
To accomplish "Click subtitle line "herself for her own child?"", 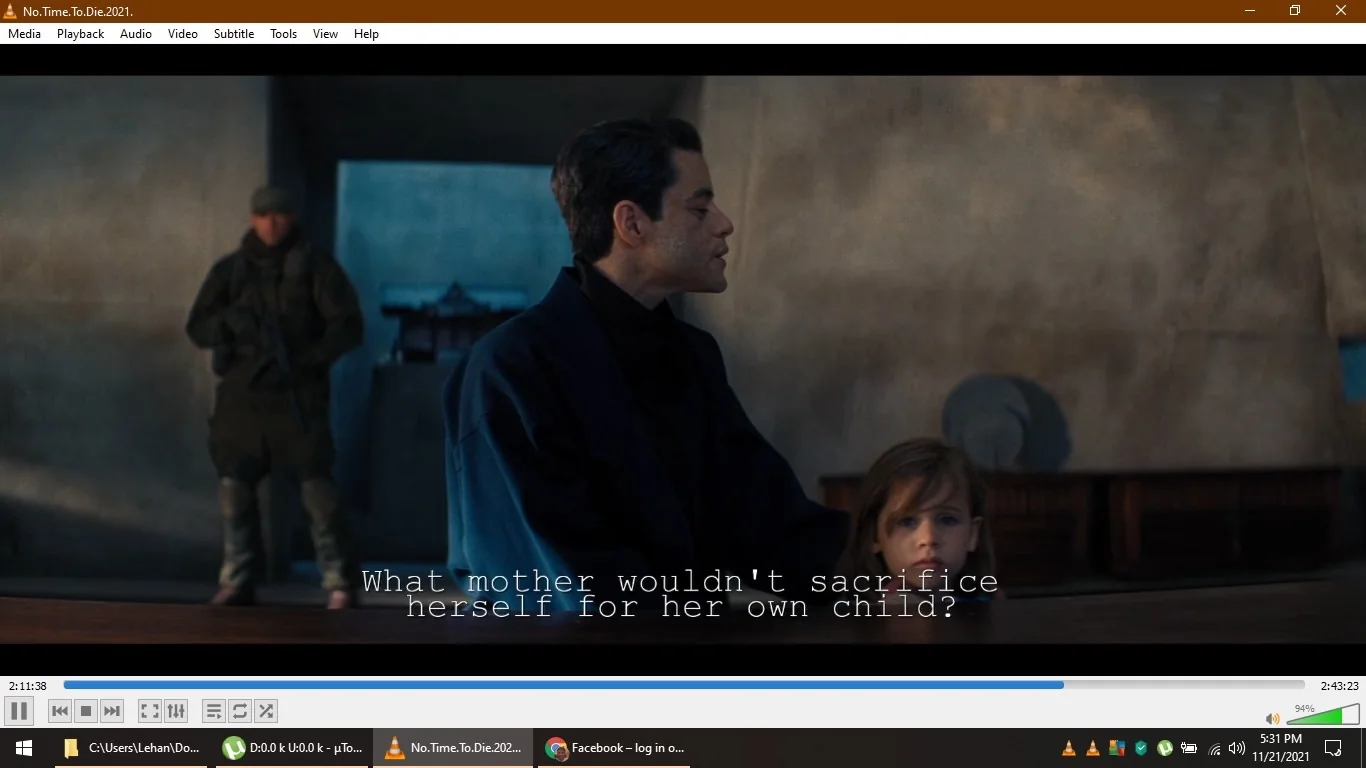I will [682, 606].
